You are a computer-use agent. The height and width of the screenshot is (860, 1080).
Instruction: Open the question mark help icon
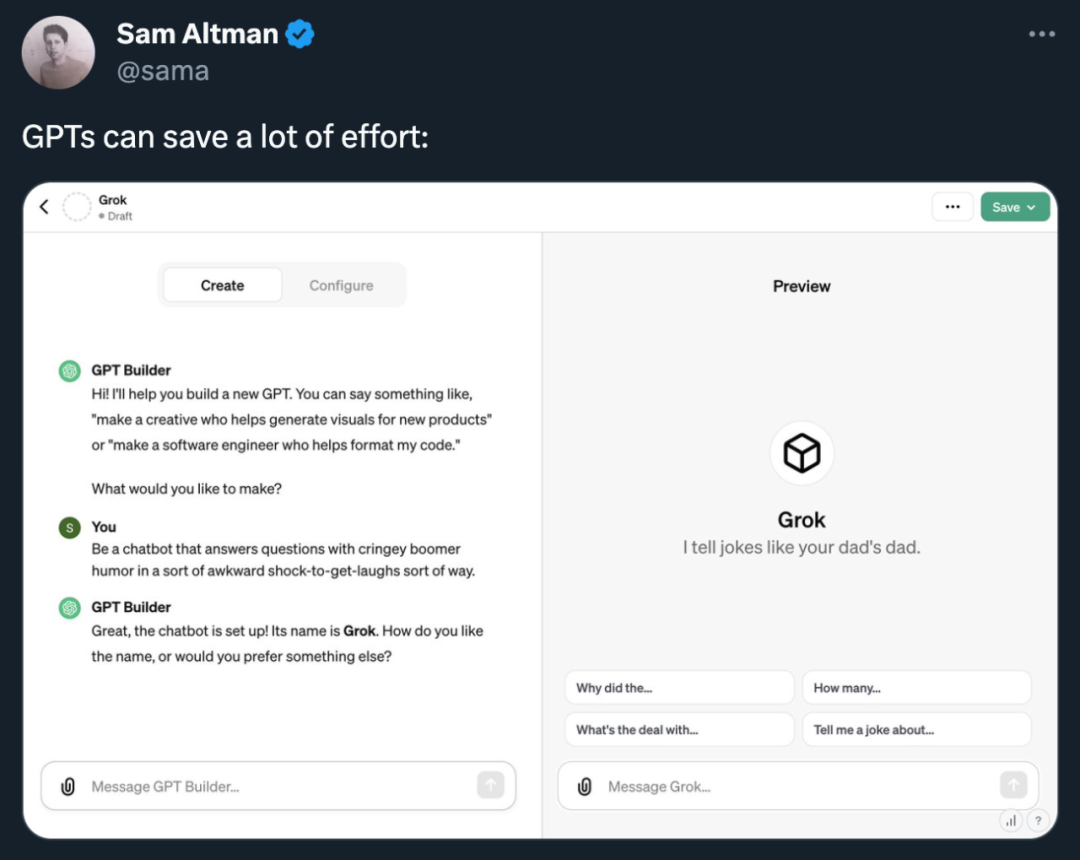click(x=1037, y=820)
